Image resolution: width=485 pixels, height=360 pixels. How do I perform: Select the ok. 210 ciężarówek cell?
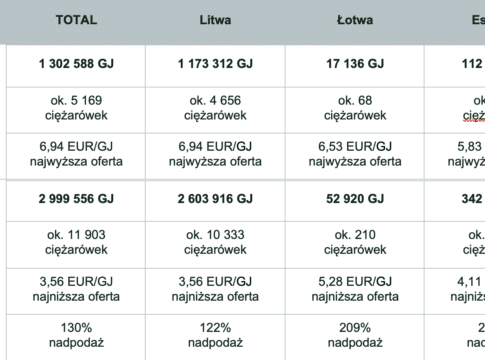pos(355,245)
